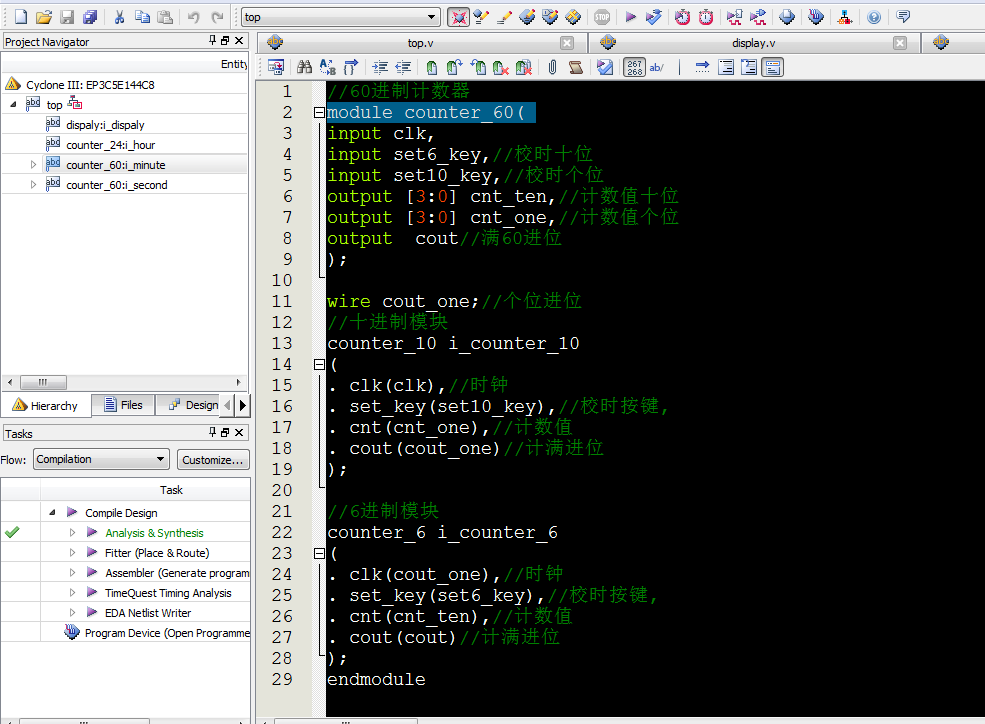Close the display.v tab
985x724 pixels.
pyautogui.click(x=900, y=43)
